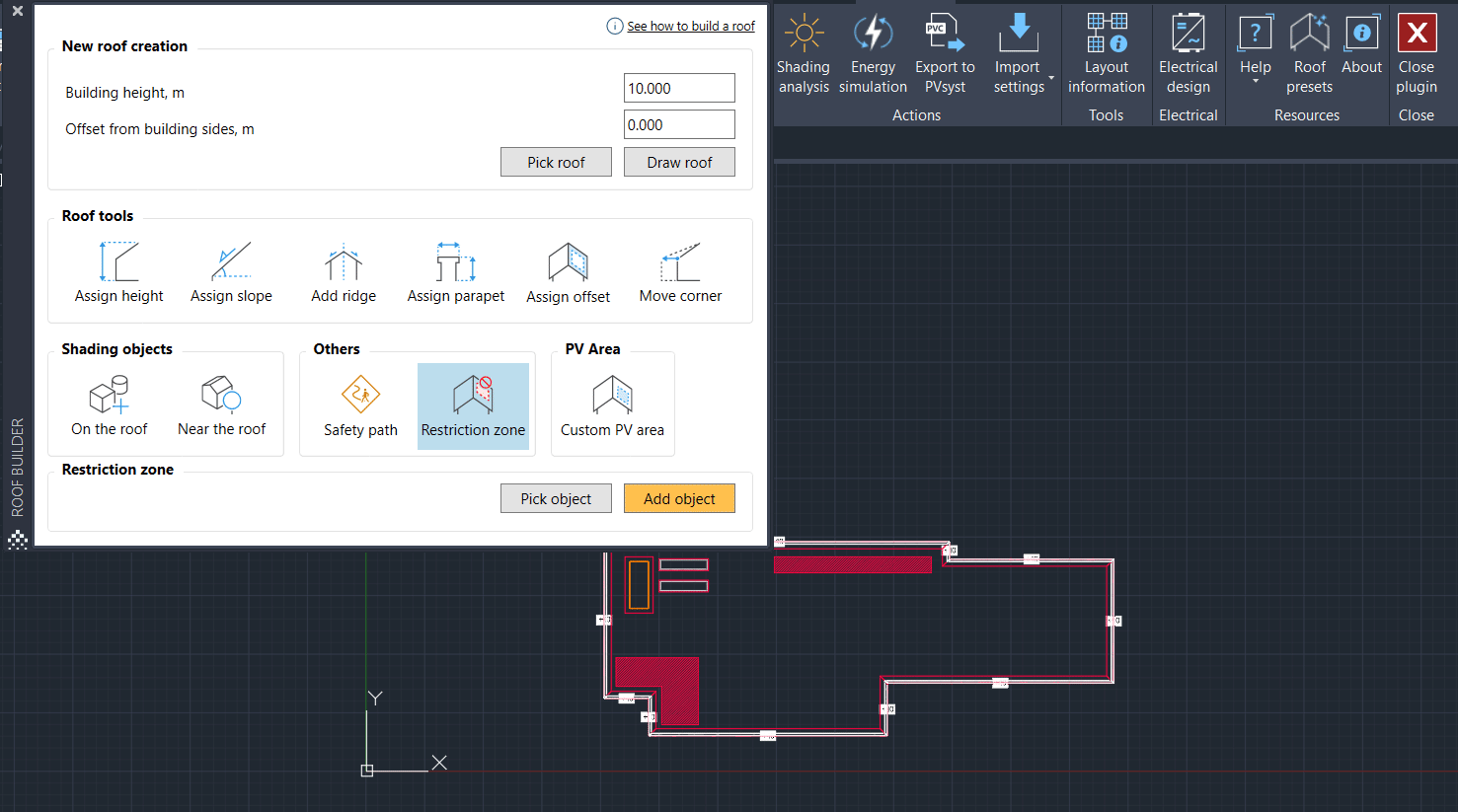Toggle the Restriction zone tool
Image resolution: width=1458 pixels, height=812 pixels.
point(473,406)
